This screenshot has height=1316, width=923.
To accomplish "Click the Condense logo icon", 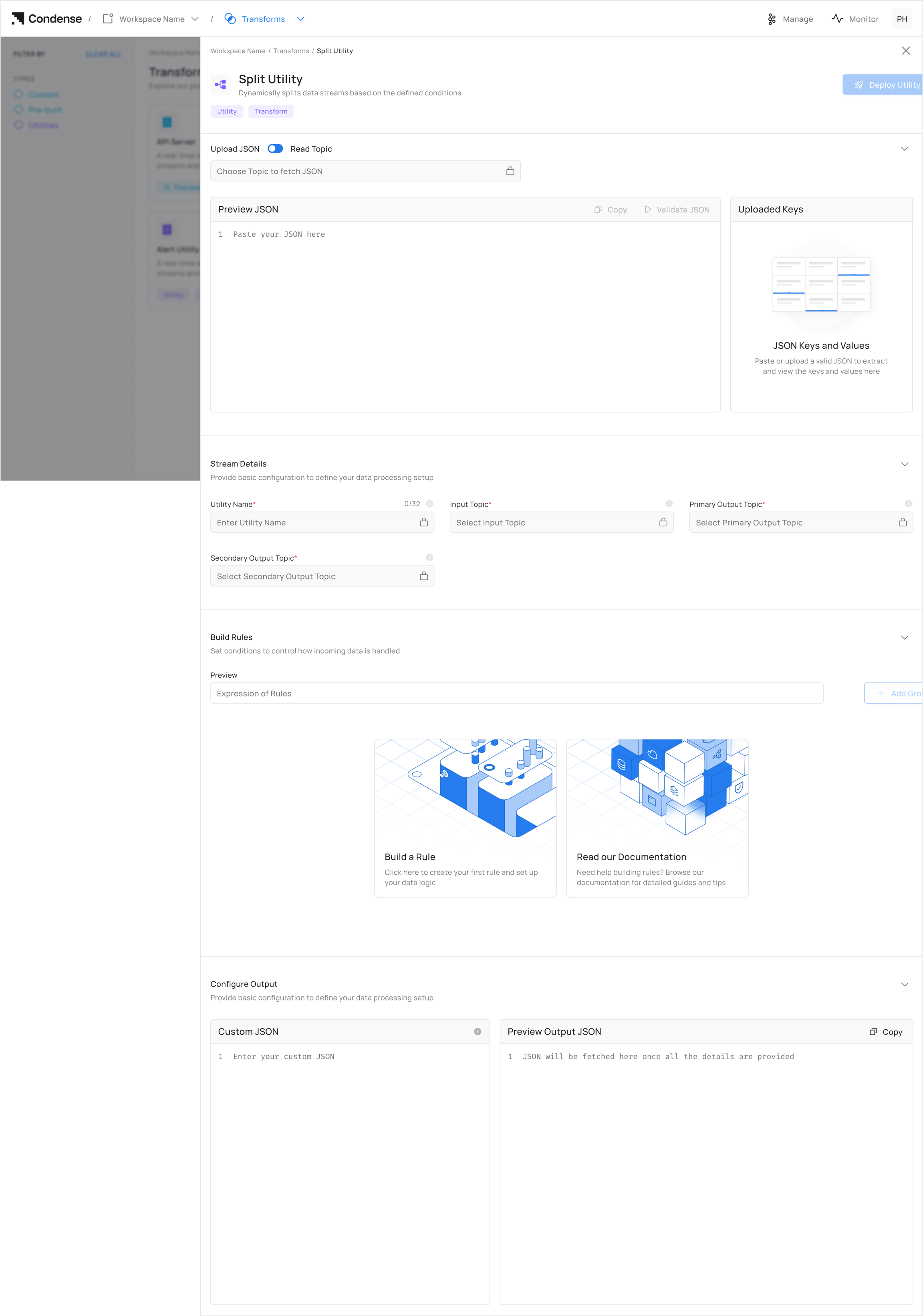I will tap(18, 19).
